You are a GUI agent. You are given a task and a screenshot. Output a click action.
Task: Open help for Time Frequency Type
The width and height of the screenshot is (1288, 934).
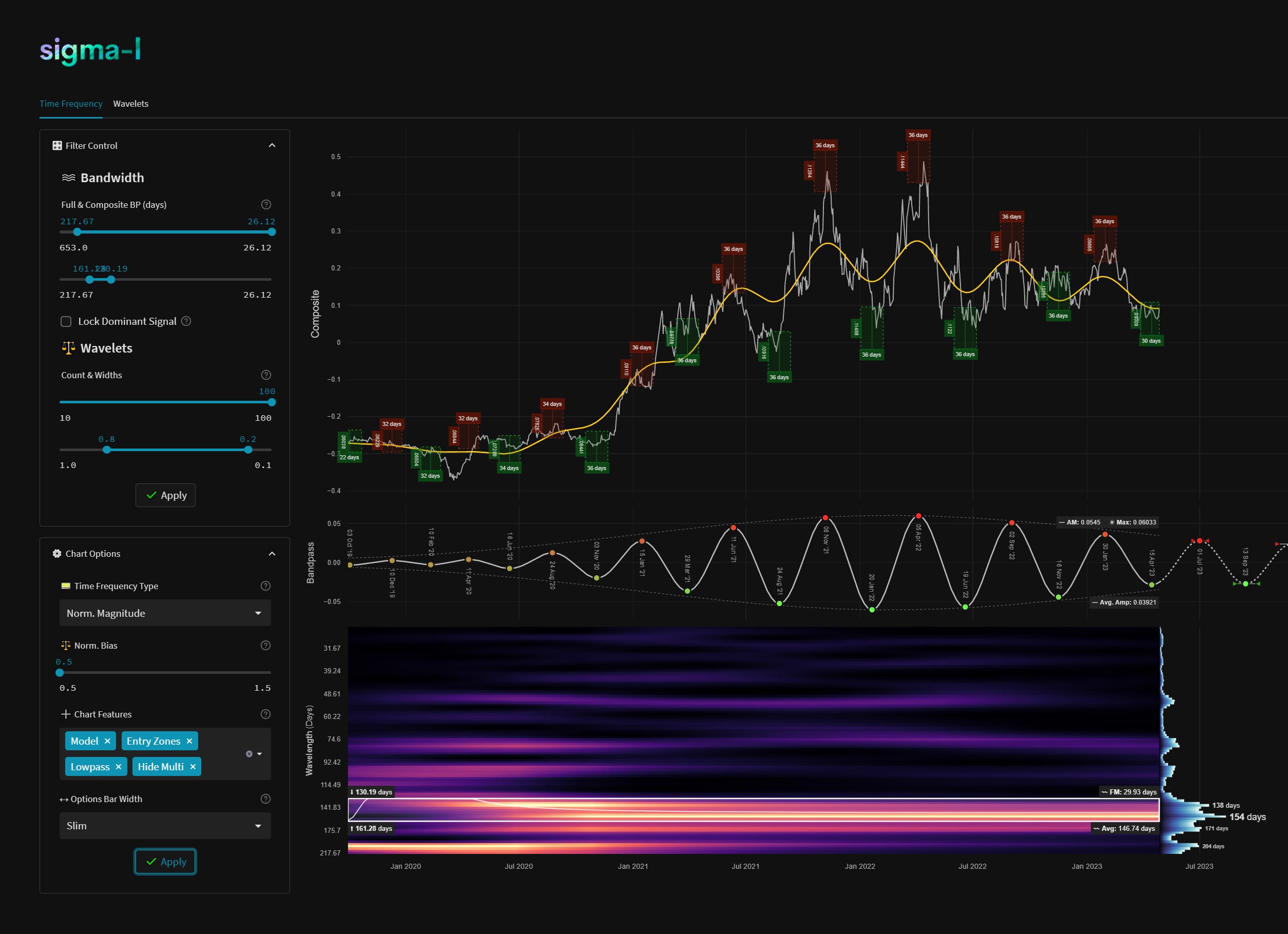(x=265, y=586)
